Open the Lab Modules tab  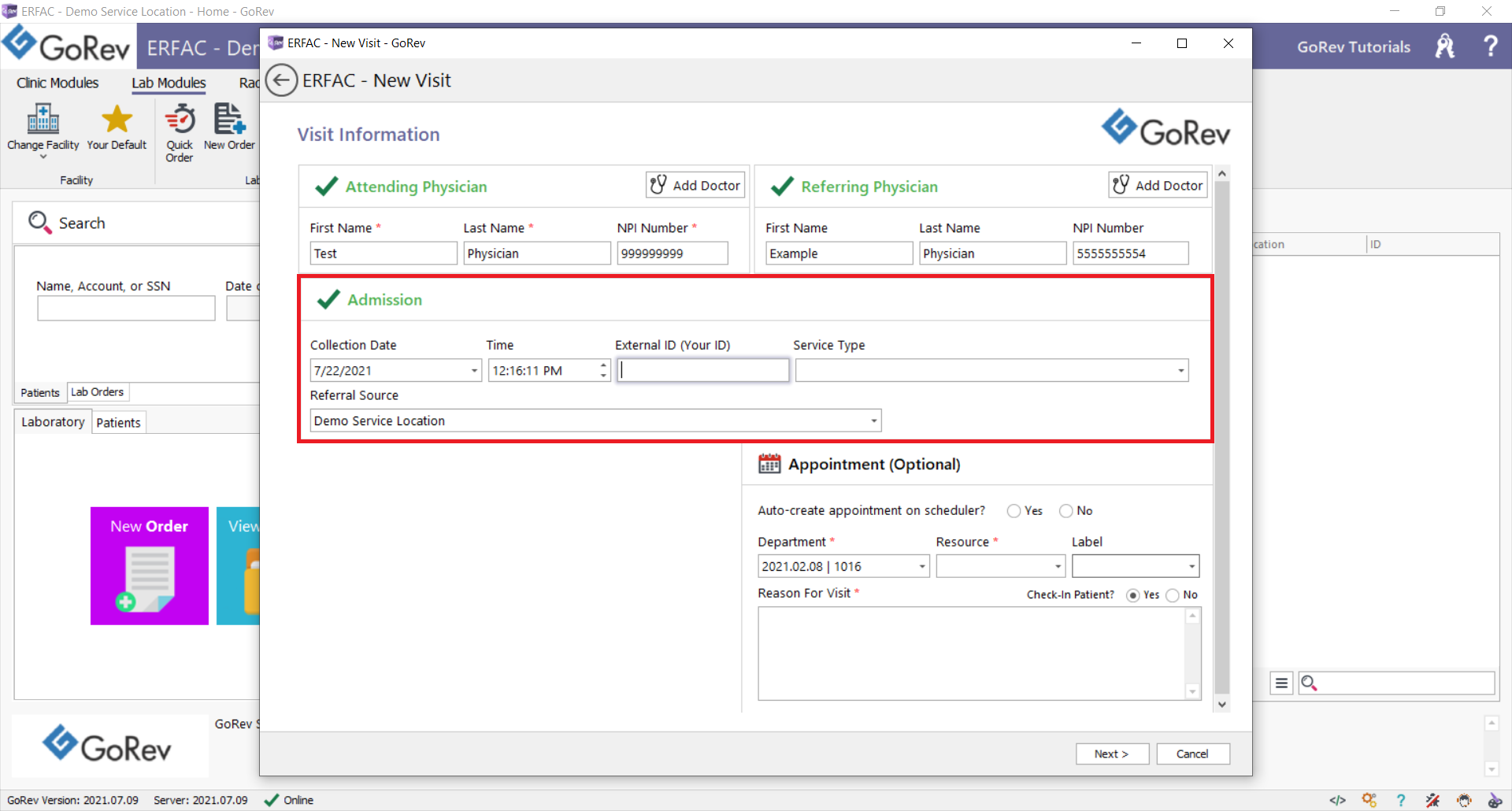[x=169, y=83]
